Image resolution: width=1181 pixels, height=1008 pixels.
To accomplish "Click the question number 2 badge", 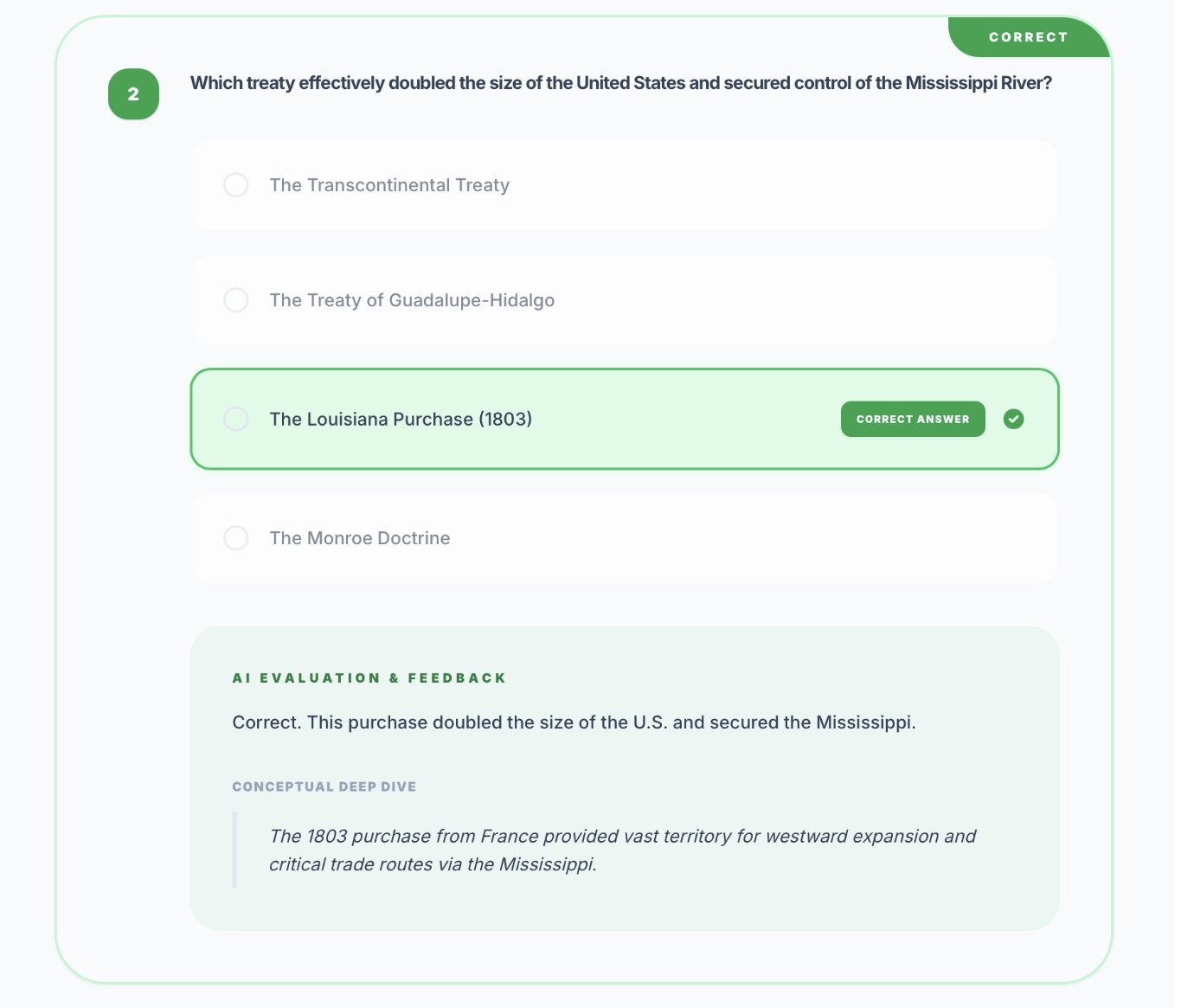I will pyautogui.click(x=133, y=94).
